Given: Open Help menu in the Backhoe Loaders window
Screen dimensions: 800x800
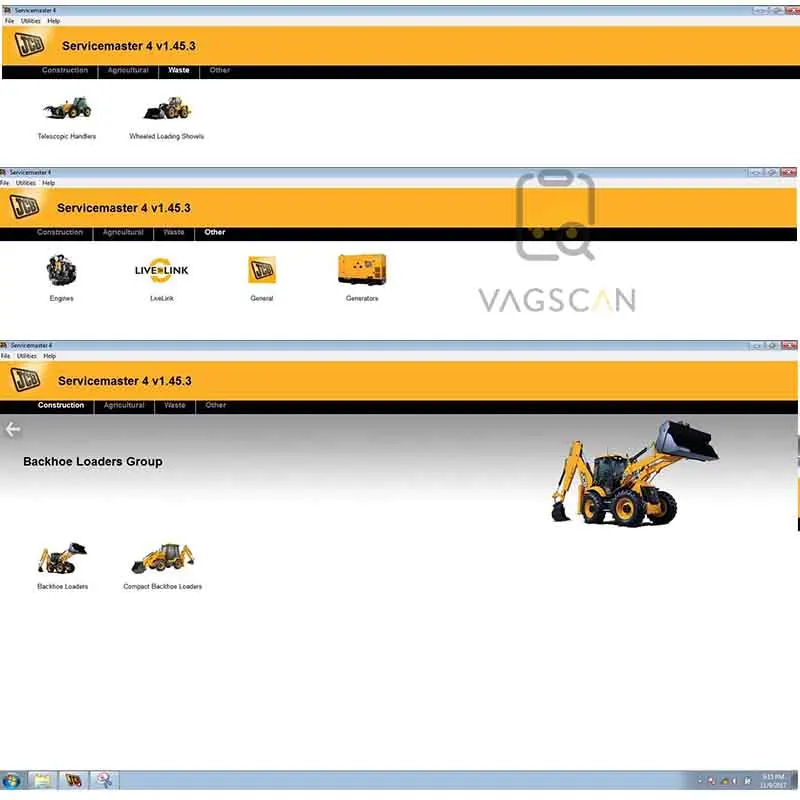Looking at the screenshot, I should tap(49, 356).
